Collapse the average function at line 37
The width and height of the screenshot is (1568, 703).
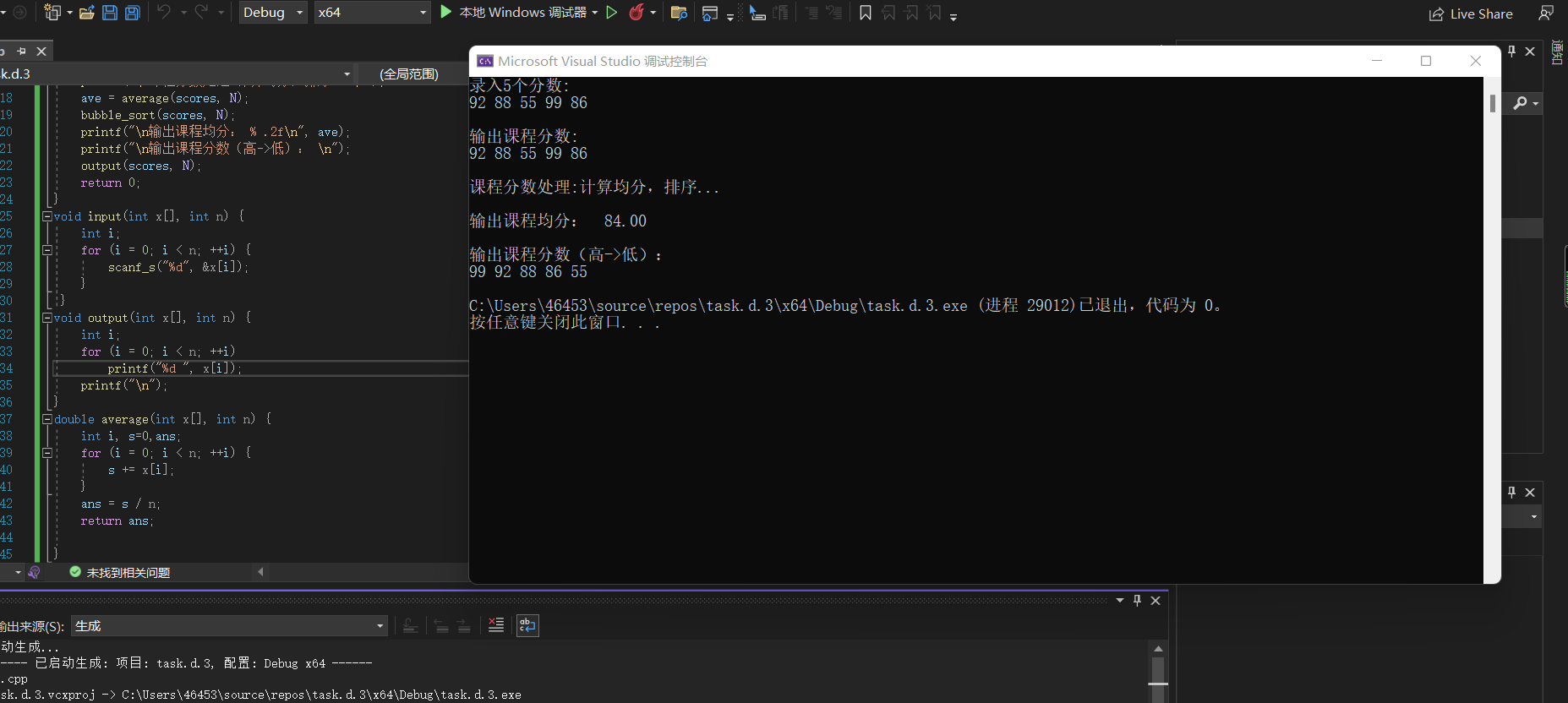click(x=47, y=419)
